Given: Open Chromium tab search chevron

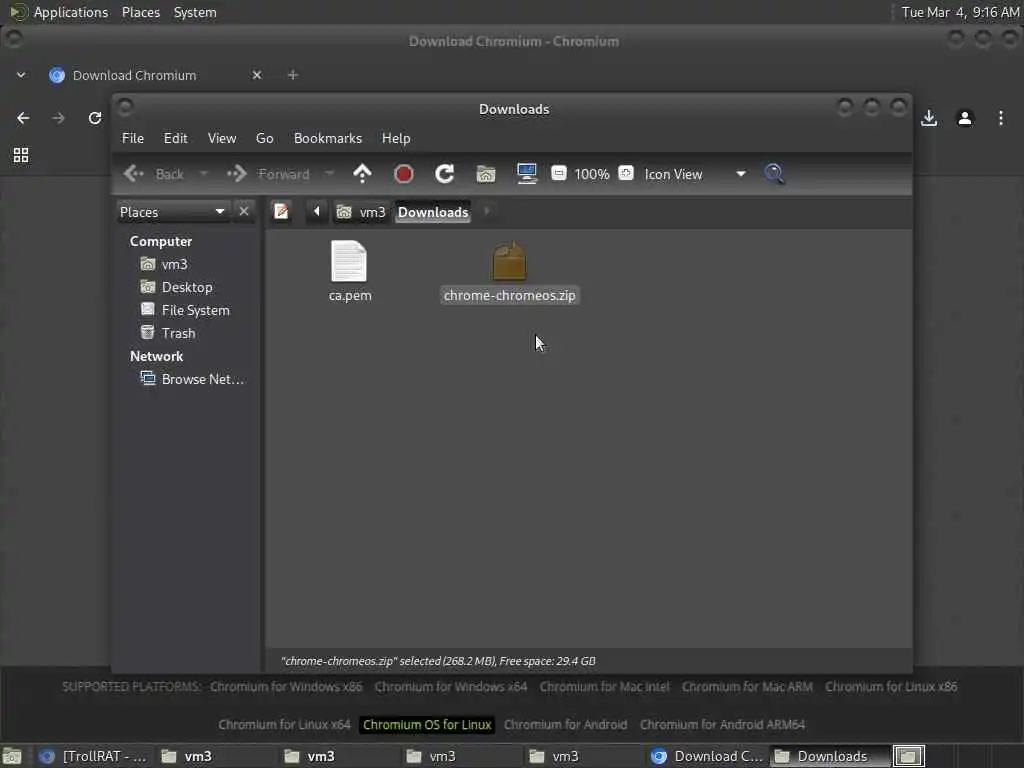Looking at the screenshot, I should (x=21, y=75).
